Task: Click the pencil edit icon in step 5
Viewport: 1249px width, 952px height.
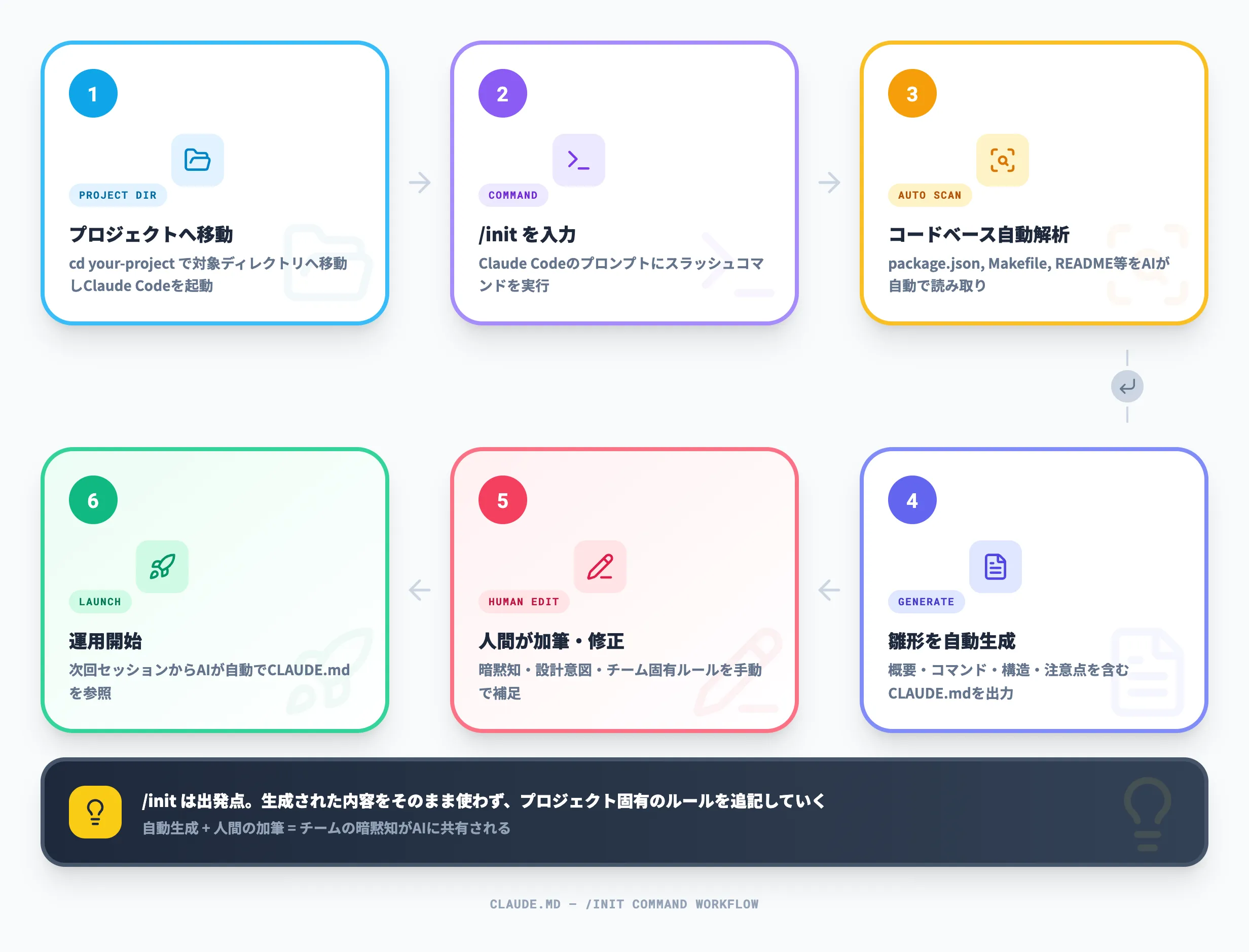Action: (600, 567)
